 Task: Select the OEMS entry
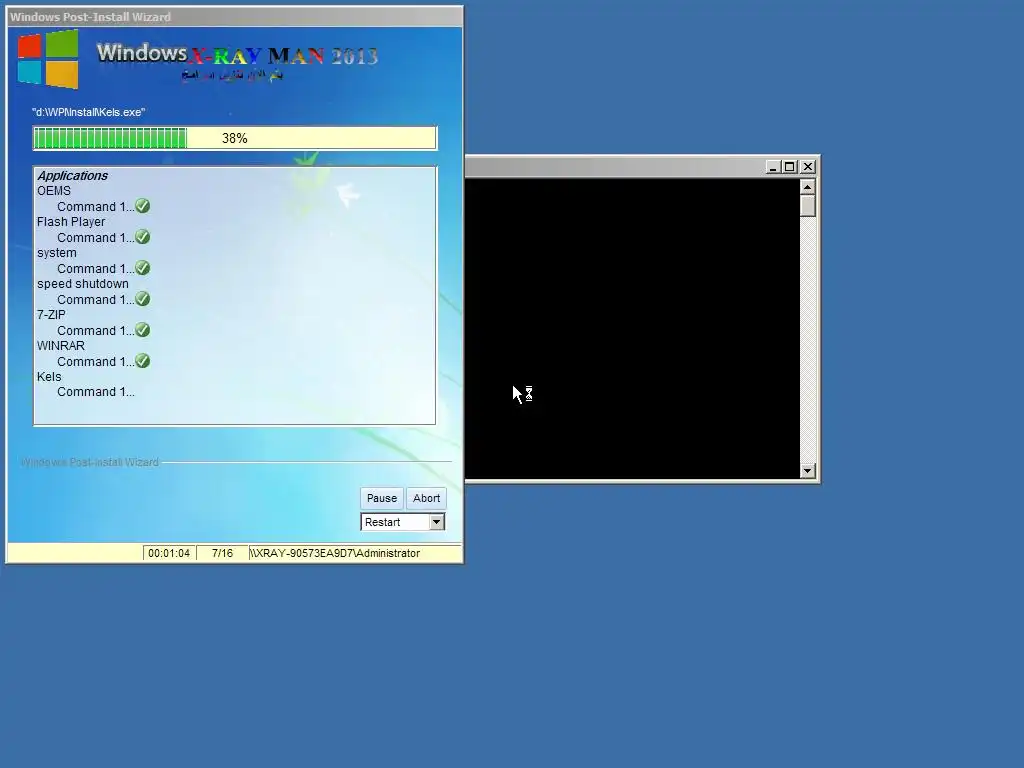pyautogui.click(x=54, y=191)
